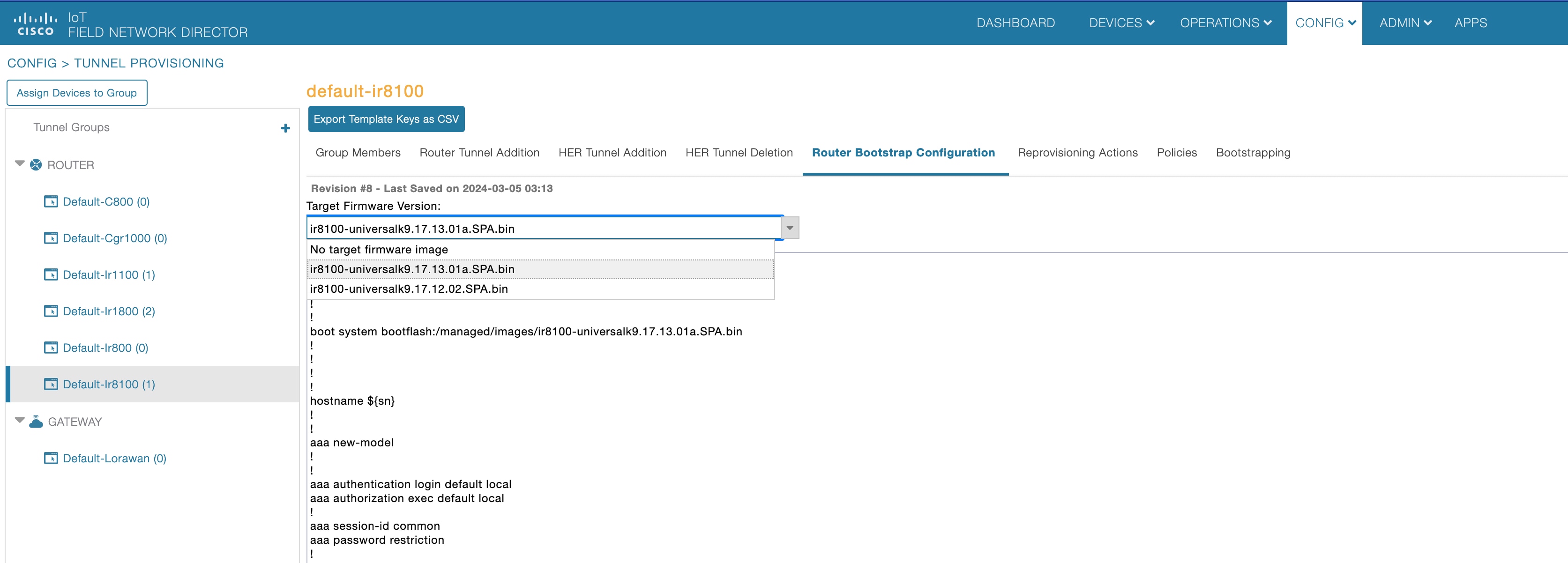Toggle the firmware version dropdown arrow
Image resolution: width=1568 pixels, height=563 pixels.
click(790, 228)
